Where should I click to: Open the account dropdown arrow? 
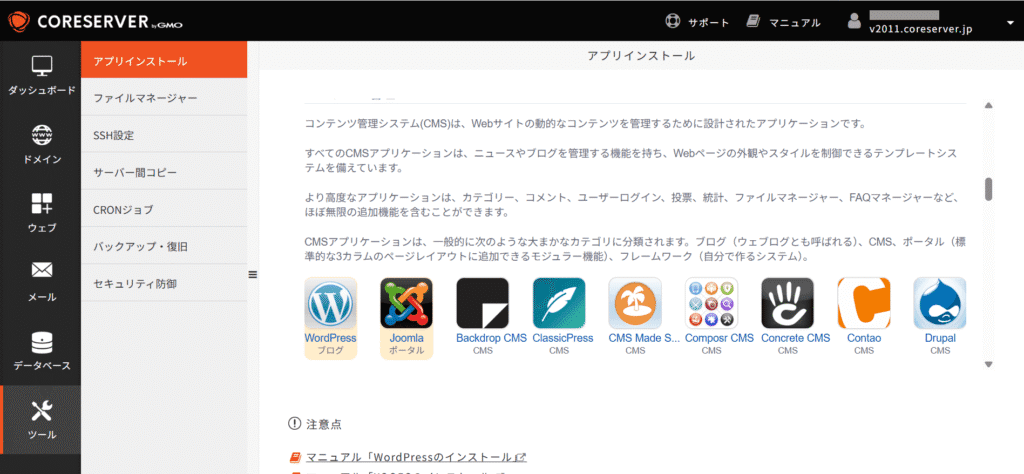pyautogui.click(x=1010, y=23)
